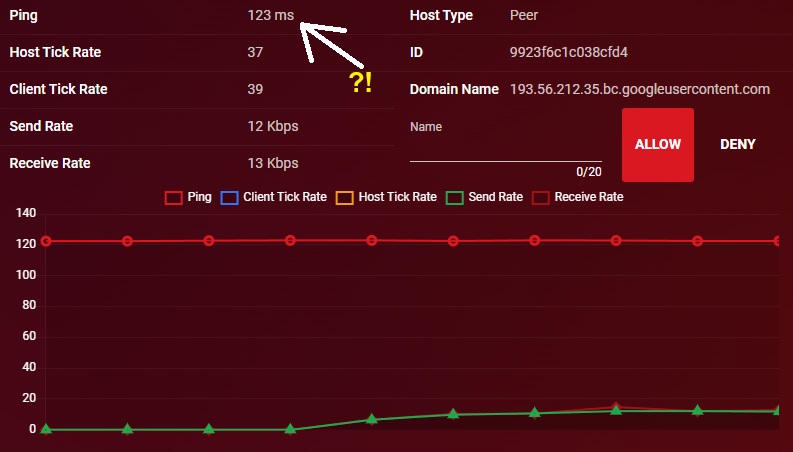This screenshot has height=452, width=793.
Task: Click the leftmost green Send Rate triangle
Action: click(x=46, y=429)
